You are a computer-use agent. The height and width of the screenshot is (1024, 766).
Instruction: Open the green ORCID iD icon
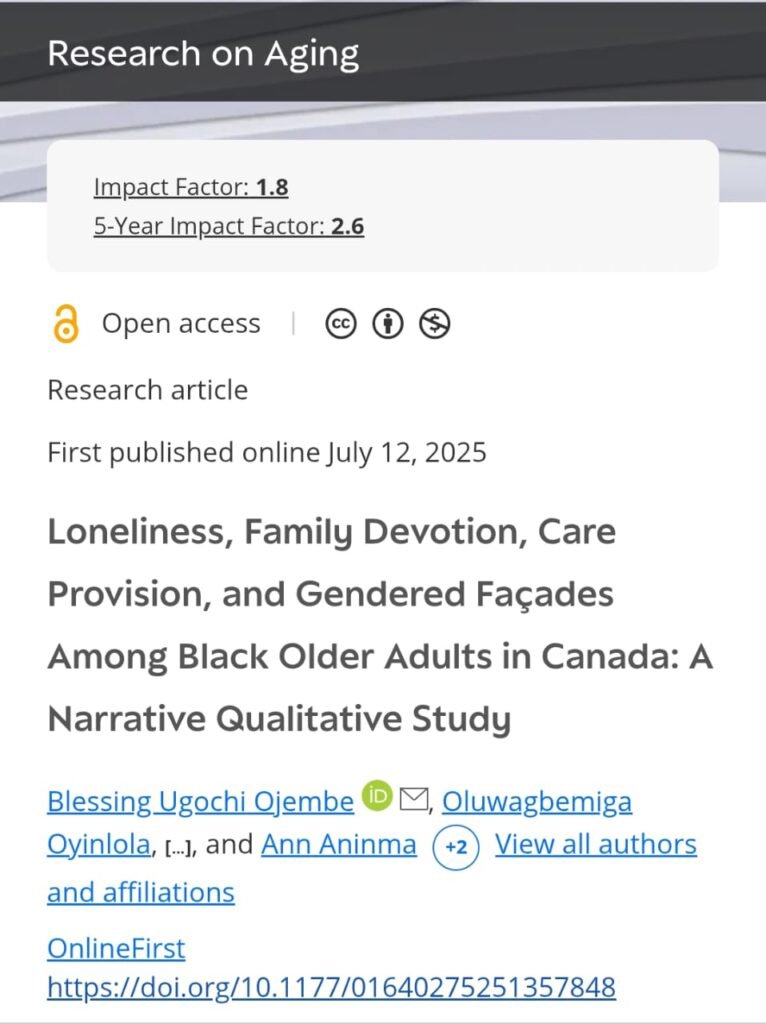point(377,795)
